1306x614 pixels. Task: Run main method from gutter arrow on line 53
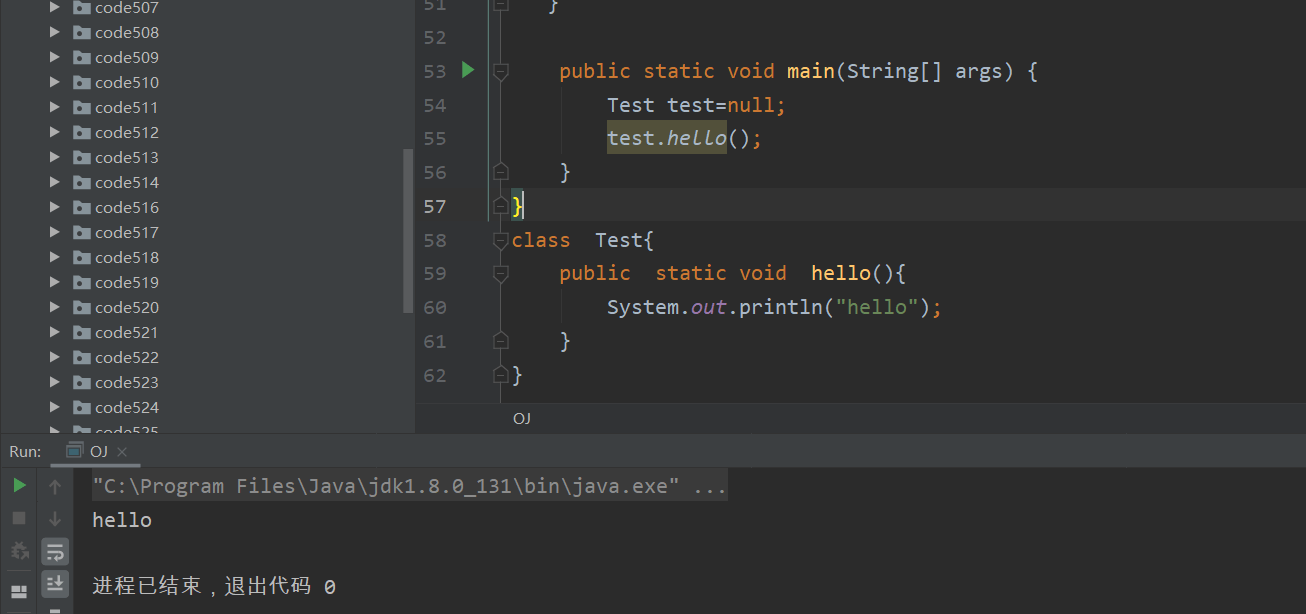(x=468, y=70)
